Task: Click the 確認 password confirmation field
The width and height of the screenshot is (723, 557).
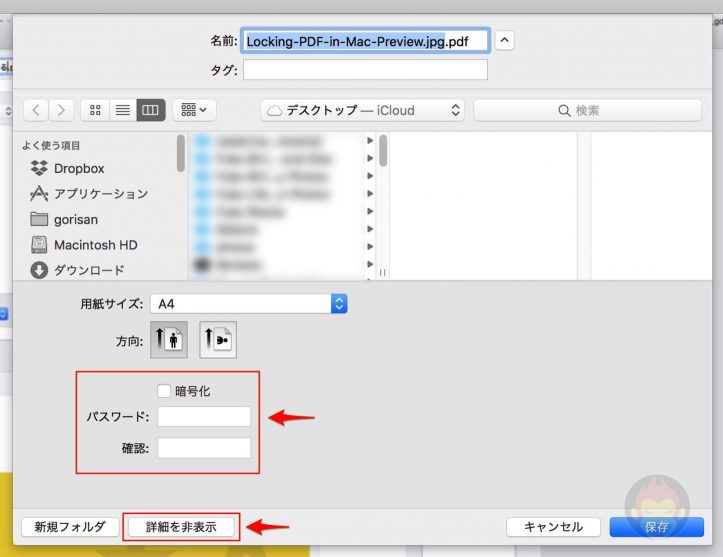Action: (x=204, y=448)
